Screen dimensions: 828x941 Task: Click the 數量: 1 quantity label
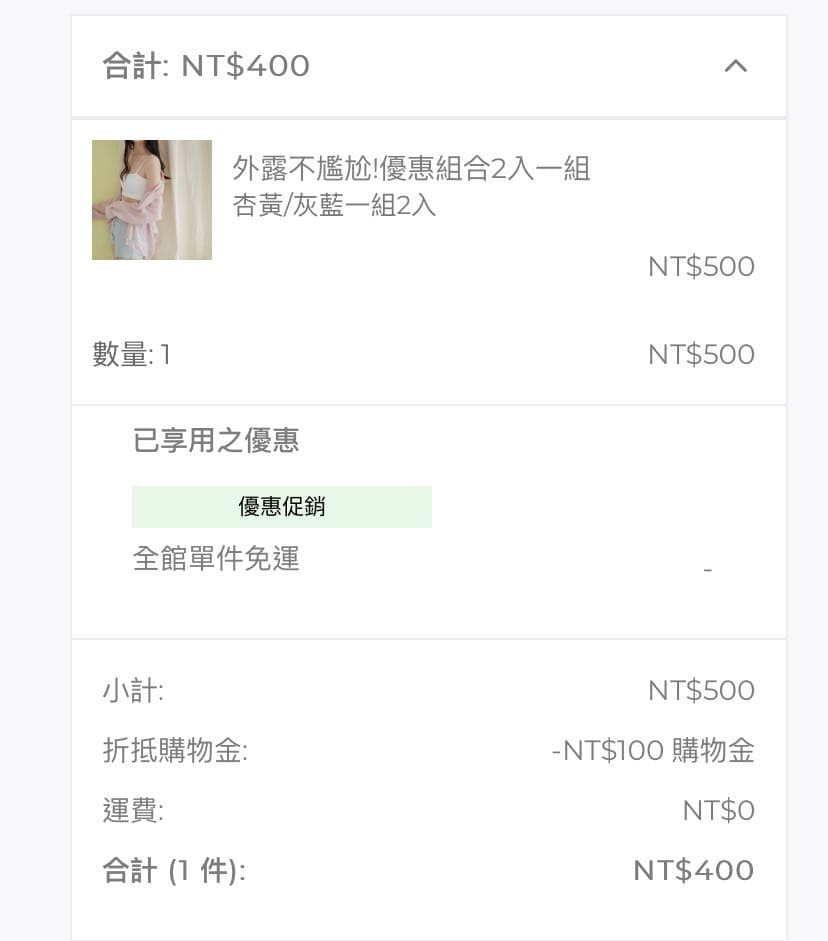[x=132, y=354]
